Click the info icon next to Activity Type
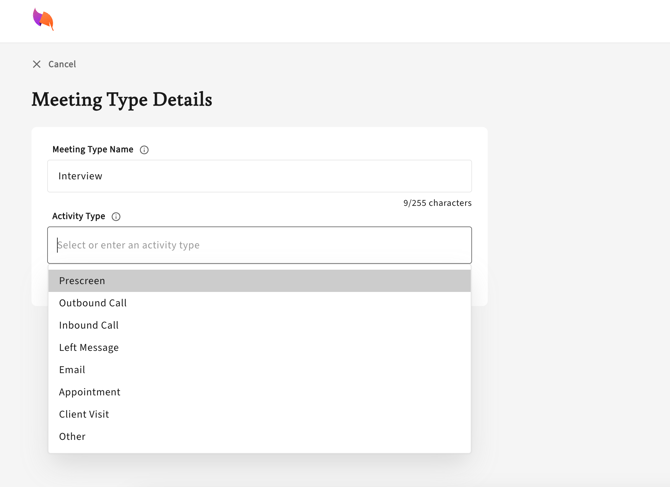Viewport: 670px width, 487px height. coord(116,216)
